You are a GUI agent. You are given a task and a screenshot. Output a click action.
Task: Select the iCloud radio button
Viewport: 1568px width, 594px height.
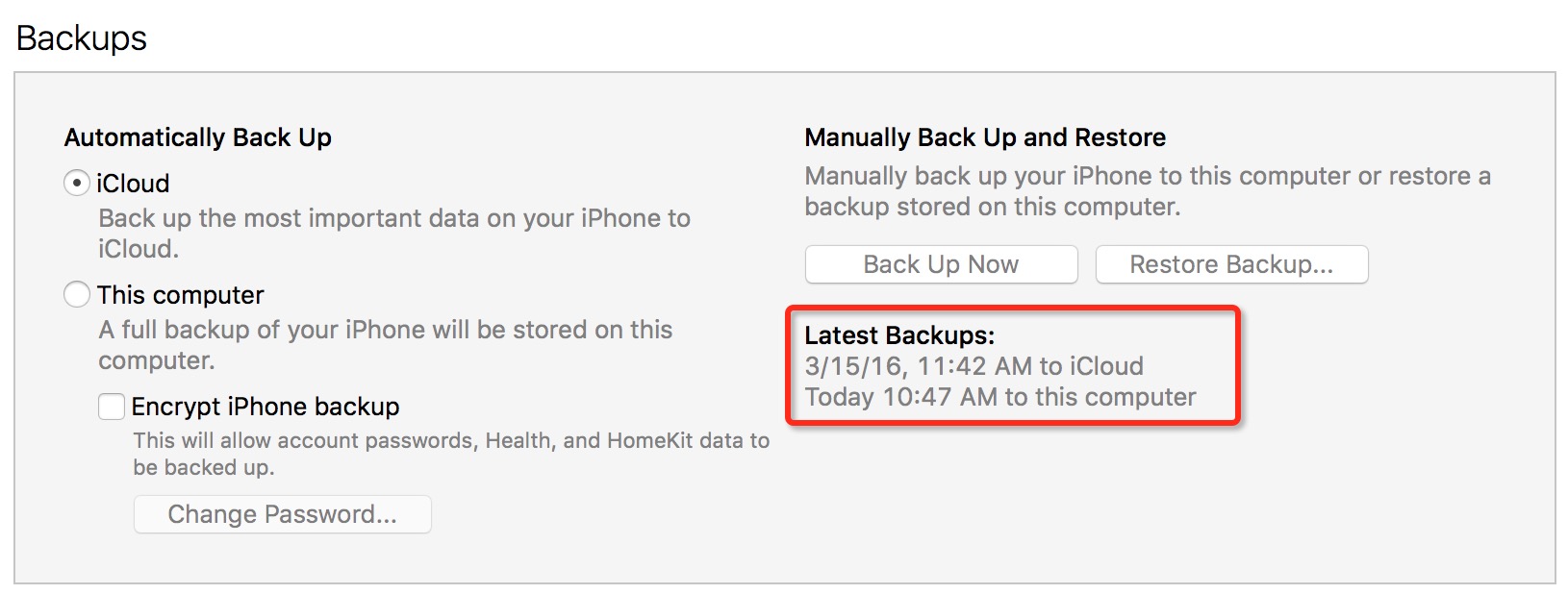[x=77, y=183]
